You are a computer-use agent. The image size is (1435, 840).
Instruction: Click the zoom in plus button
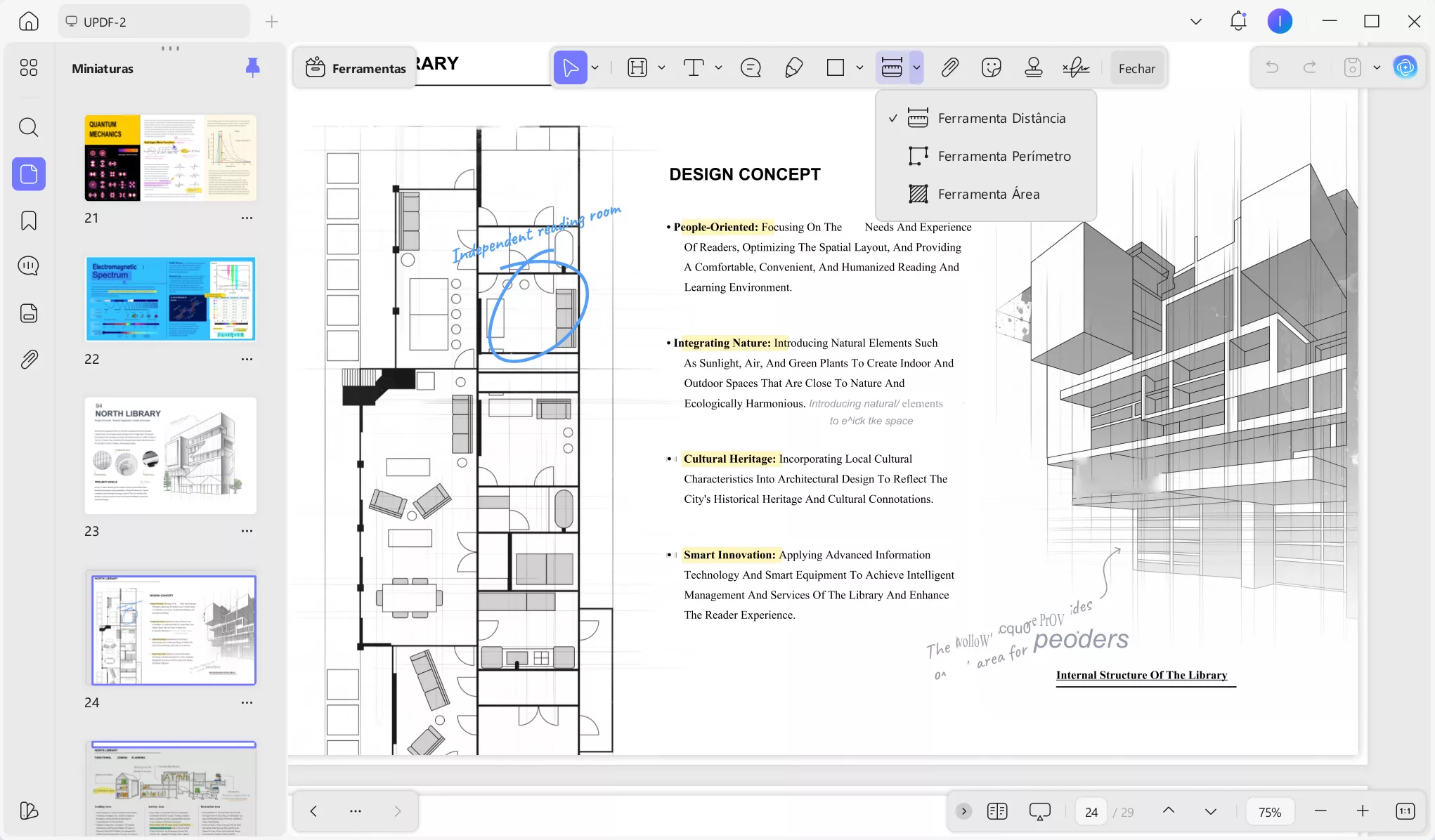pyautogui.click(x=1363, y=811)
